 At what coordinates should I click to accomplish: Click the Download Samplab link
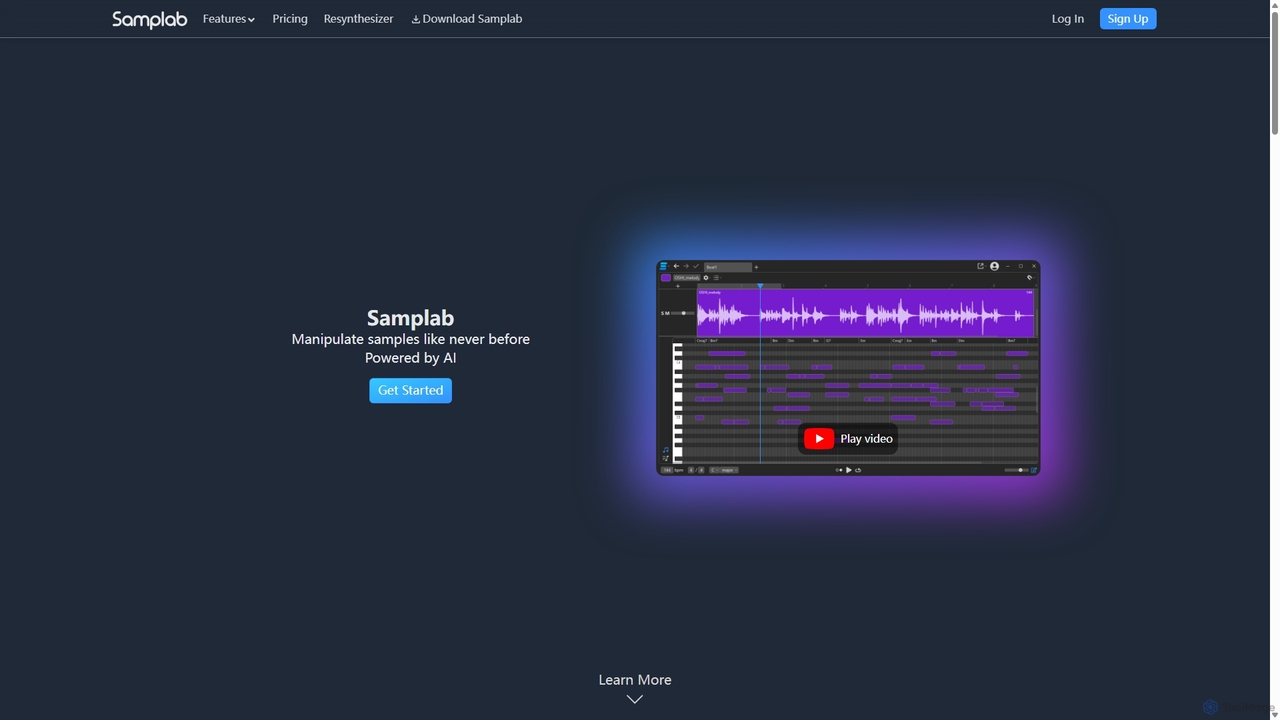click(x=466, y=19)
